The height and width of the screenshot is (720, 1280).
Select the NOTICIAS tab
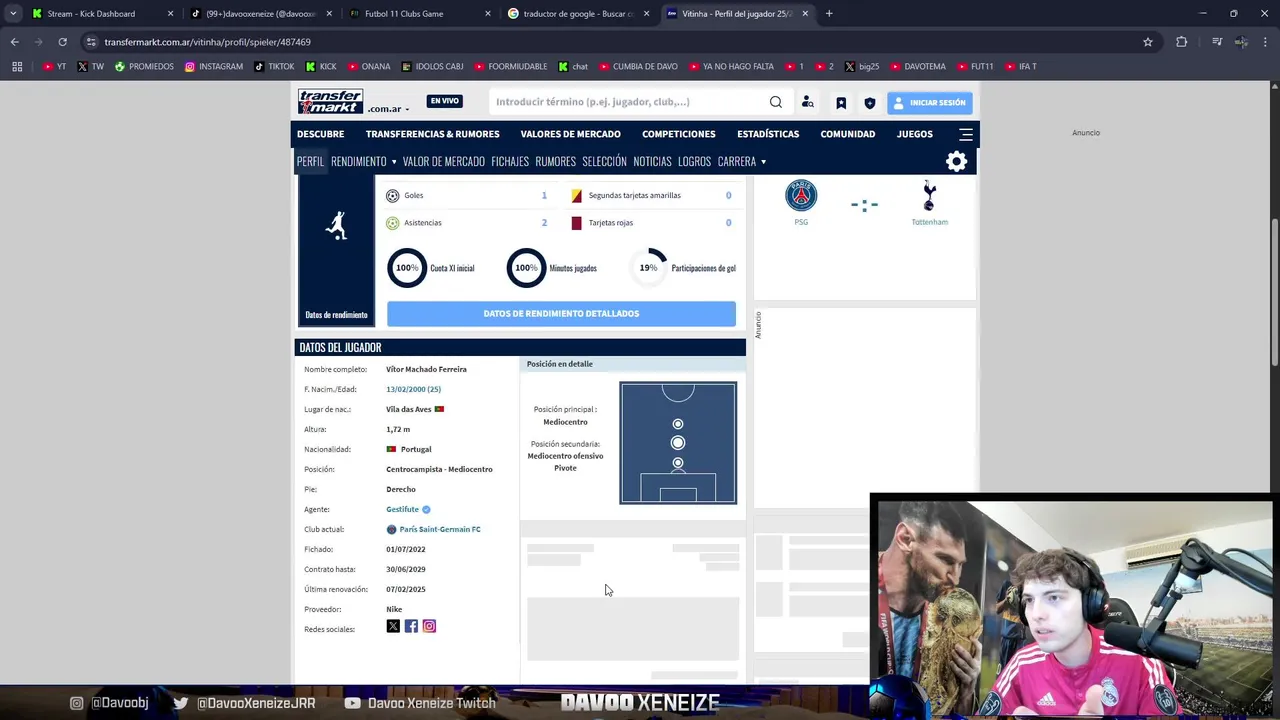pyautogui.click(x=652, y=162)
